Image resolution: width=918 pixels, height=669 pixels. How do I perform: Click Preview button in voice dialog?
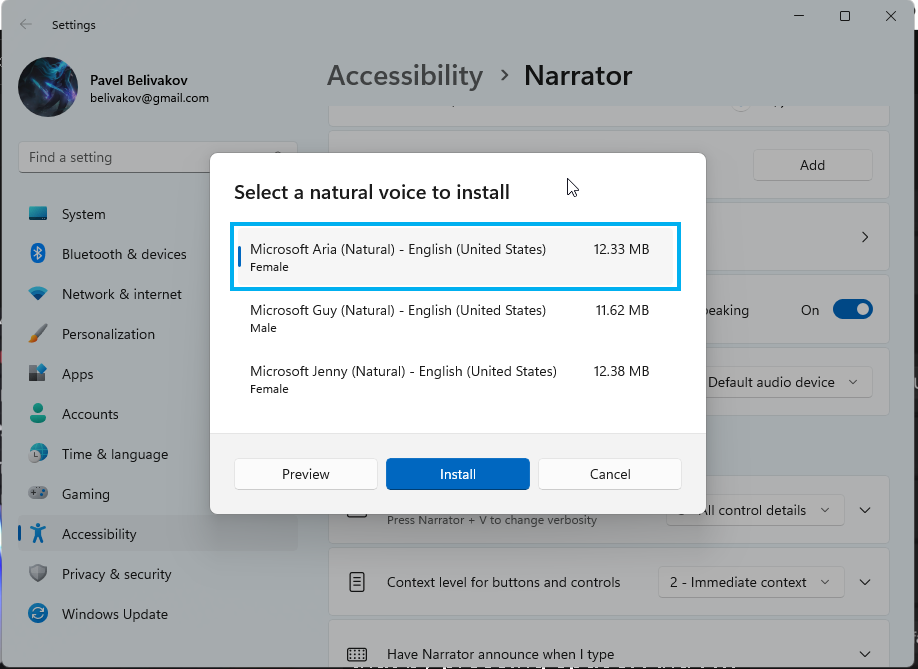pos(306,474)
